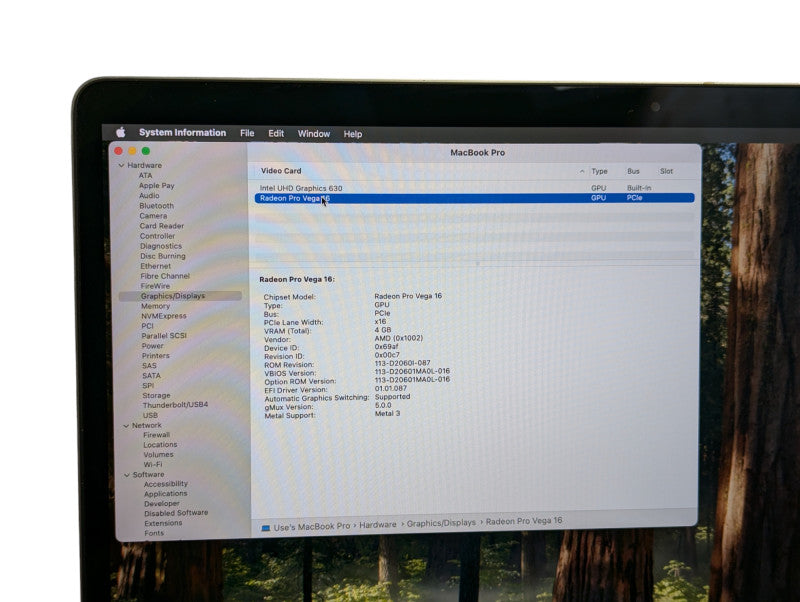
Task: Select Disc Burning in the sidebar
Action: (x=163, y=256)
